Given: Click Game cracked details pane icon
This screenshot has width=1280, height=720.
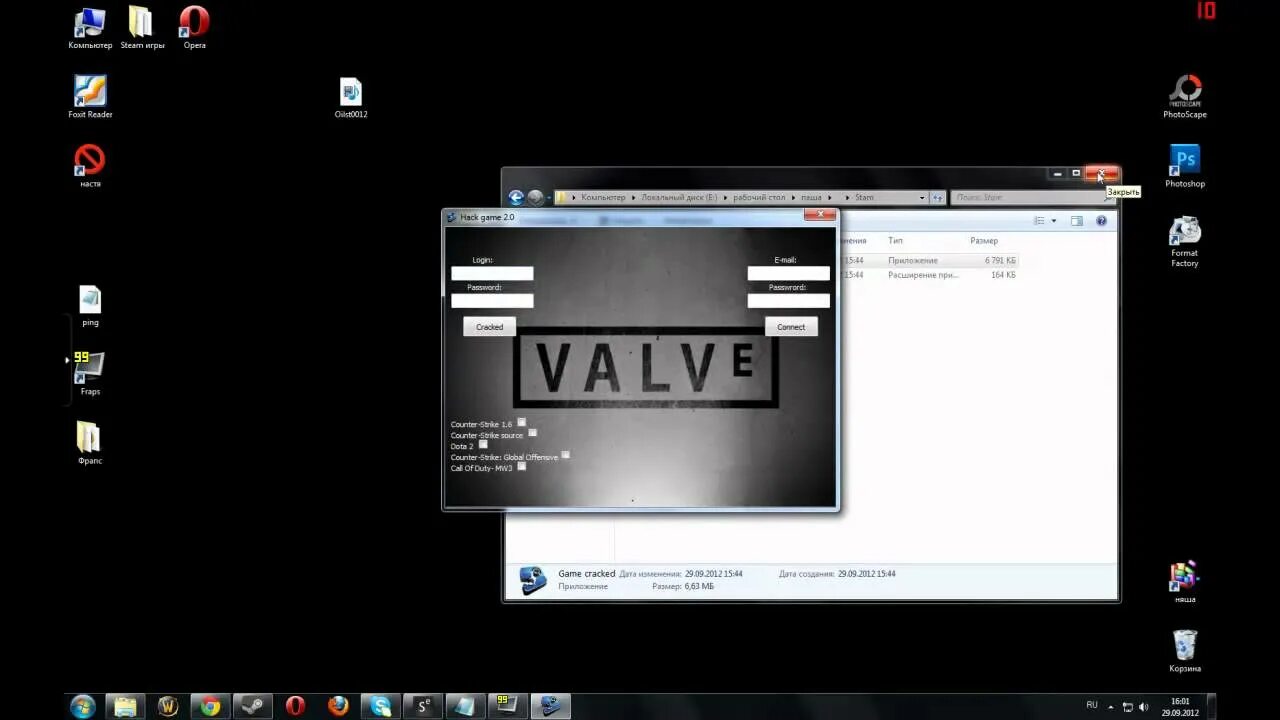Looking at the screenshot, I should (x=533, y=580).
